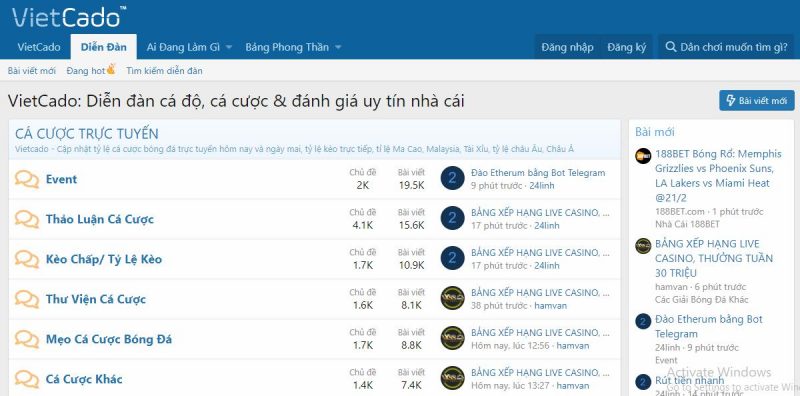Open the Event forum link
This screenshot has height=396, width=800.
[x=61, y=179]
